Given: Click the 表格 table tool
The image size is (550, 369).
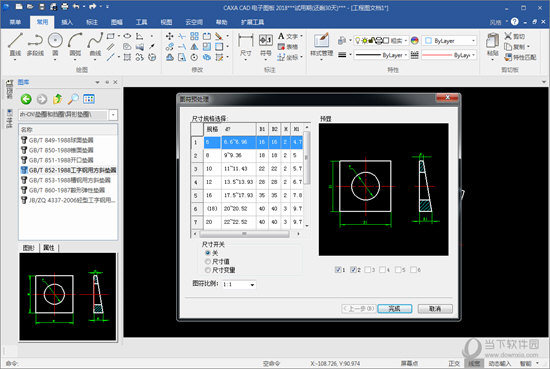Looking at the screenshot, I should pyautogui.click(x=288, y=47).
